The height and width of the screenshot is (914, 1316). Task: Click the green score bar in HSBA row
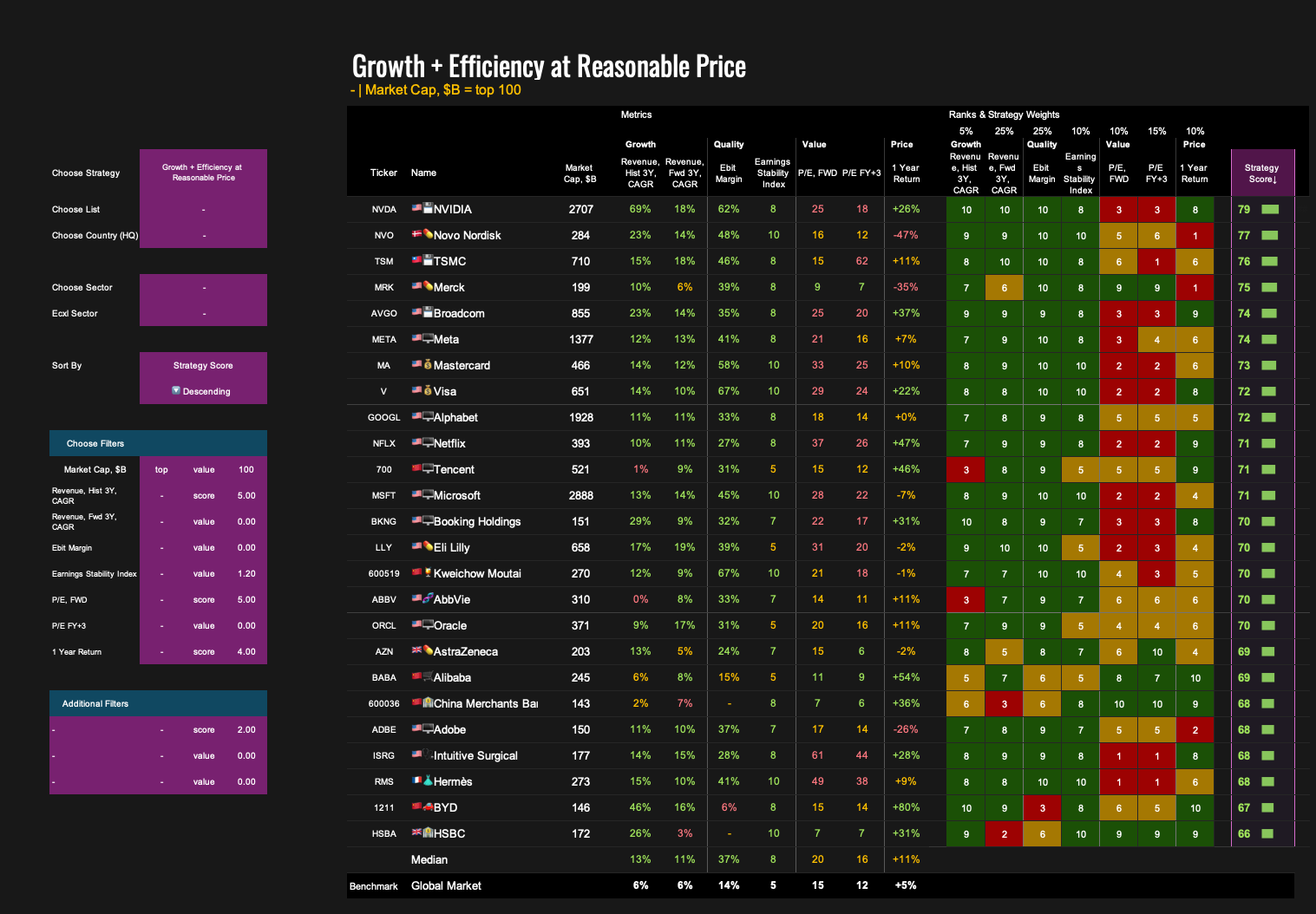(1267, 833)
